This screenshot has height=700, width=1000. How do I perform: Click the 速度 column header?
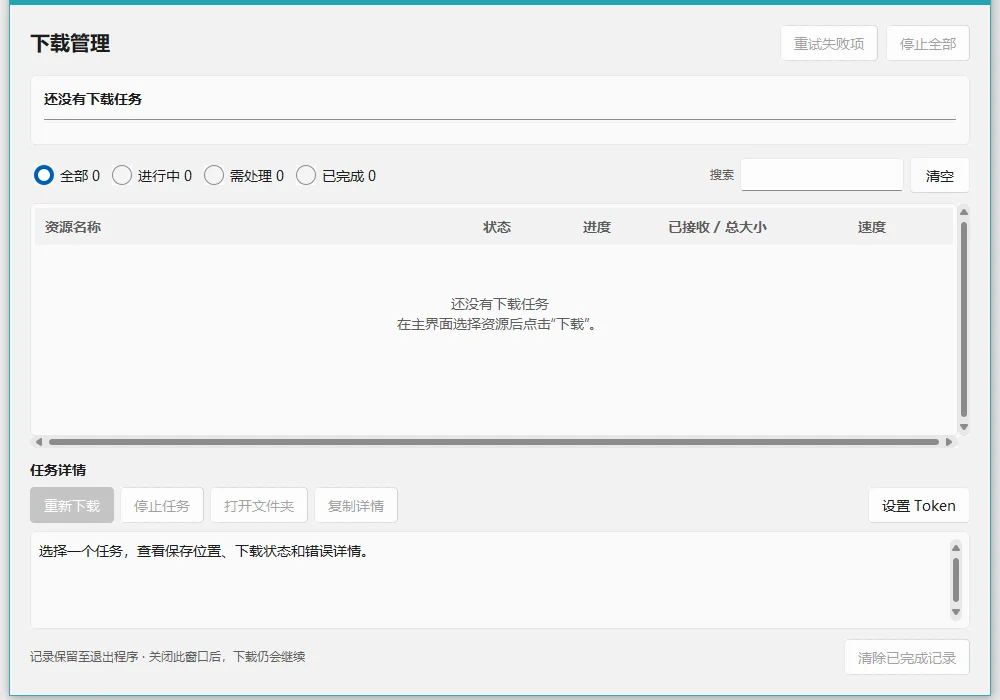[871, 227]
